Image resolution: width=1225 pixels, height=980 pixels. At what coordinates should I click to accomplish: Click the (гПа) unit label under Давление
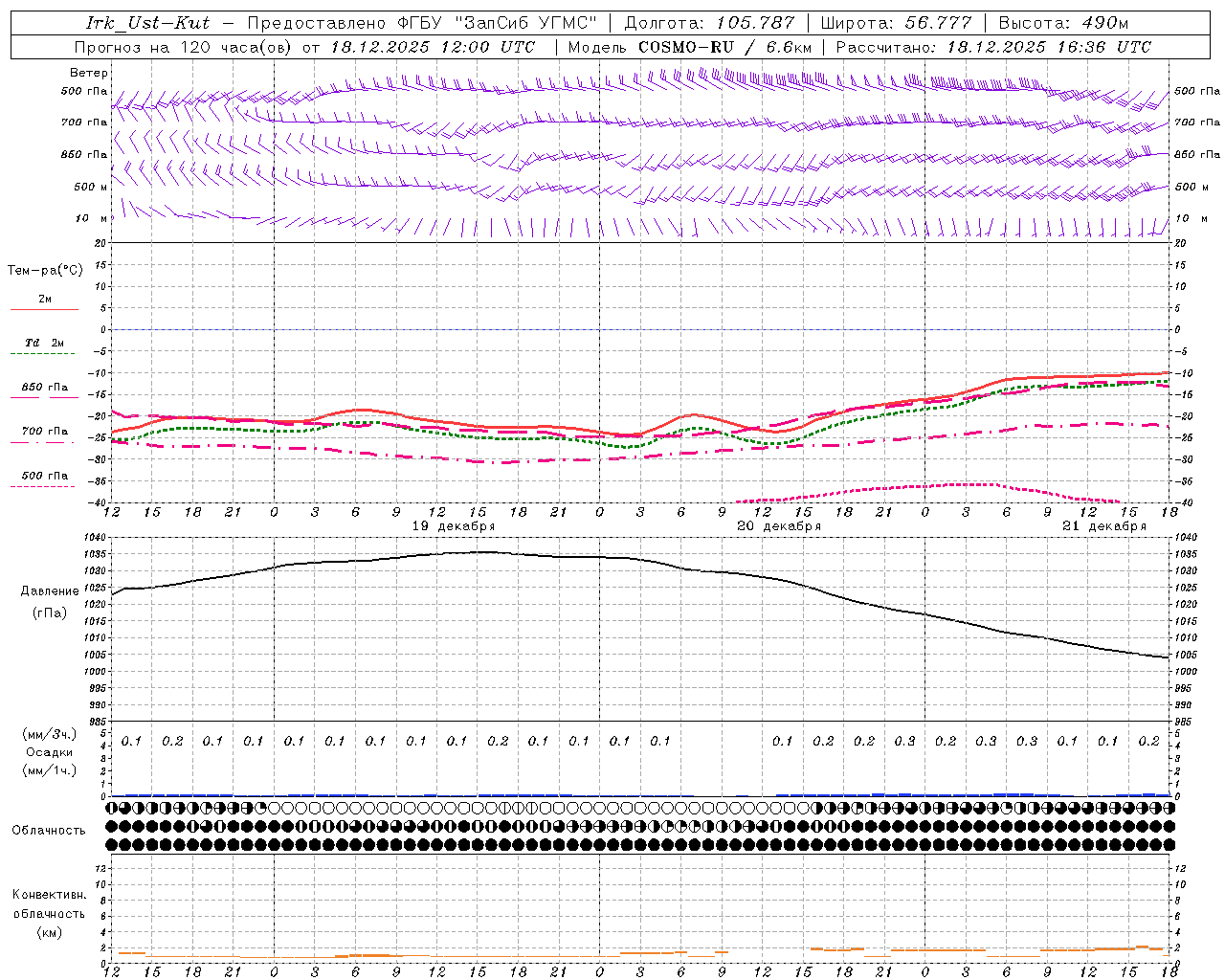point(50,613)
